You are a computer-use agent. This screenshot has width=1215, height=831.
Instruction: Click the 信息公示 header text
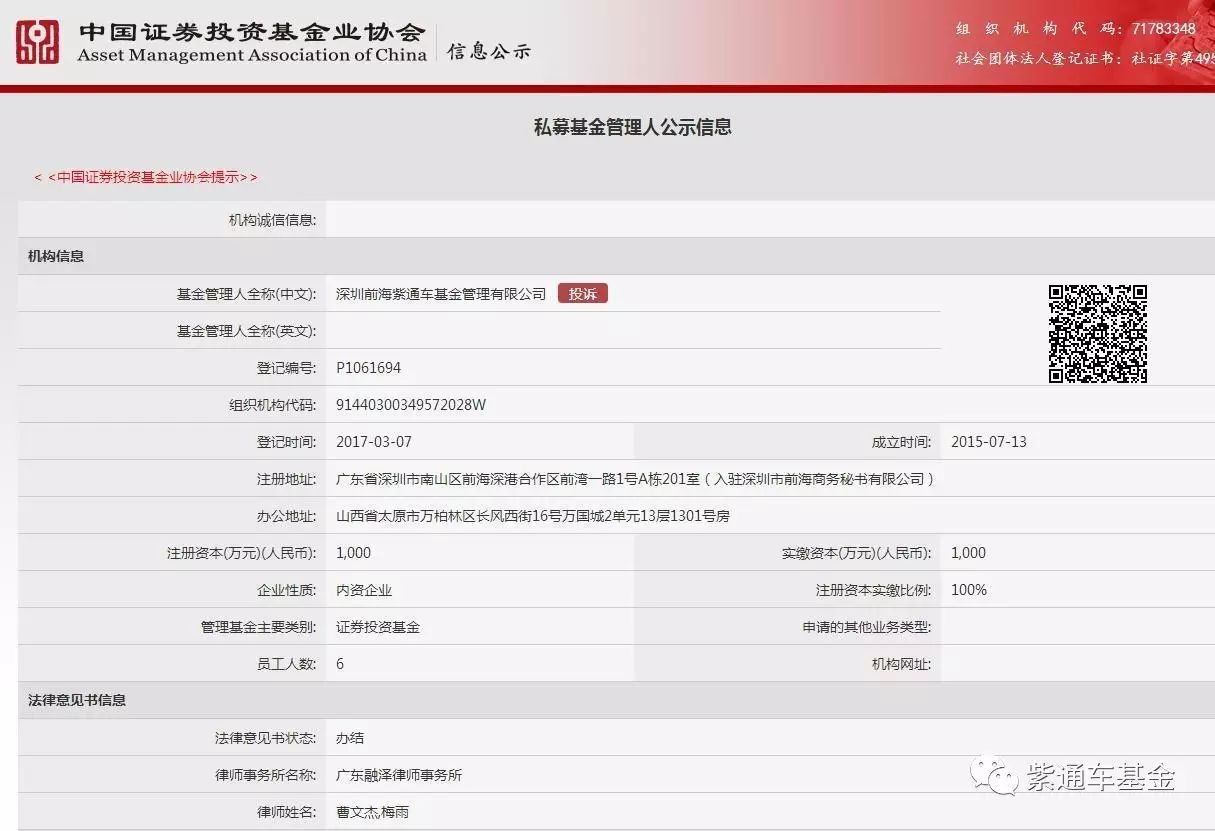click(x=488, y=51)
